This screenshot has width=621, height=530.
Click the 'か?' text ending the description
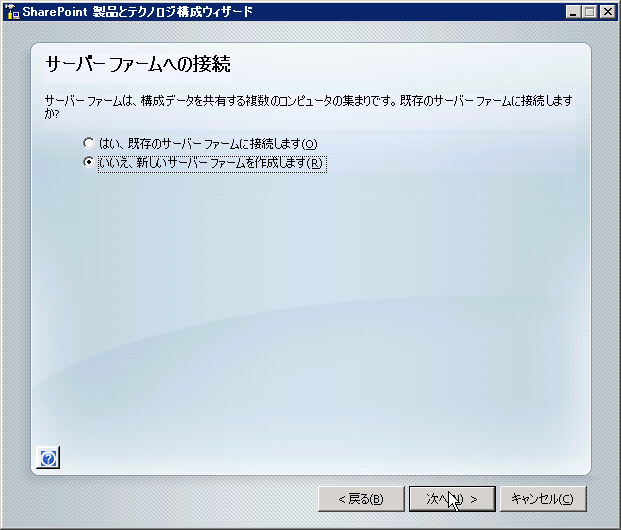click(x=51, y=113)
